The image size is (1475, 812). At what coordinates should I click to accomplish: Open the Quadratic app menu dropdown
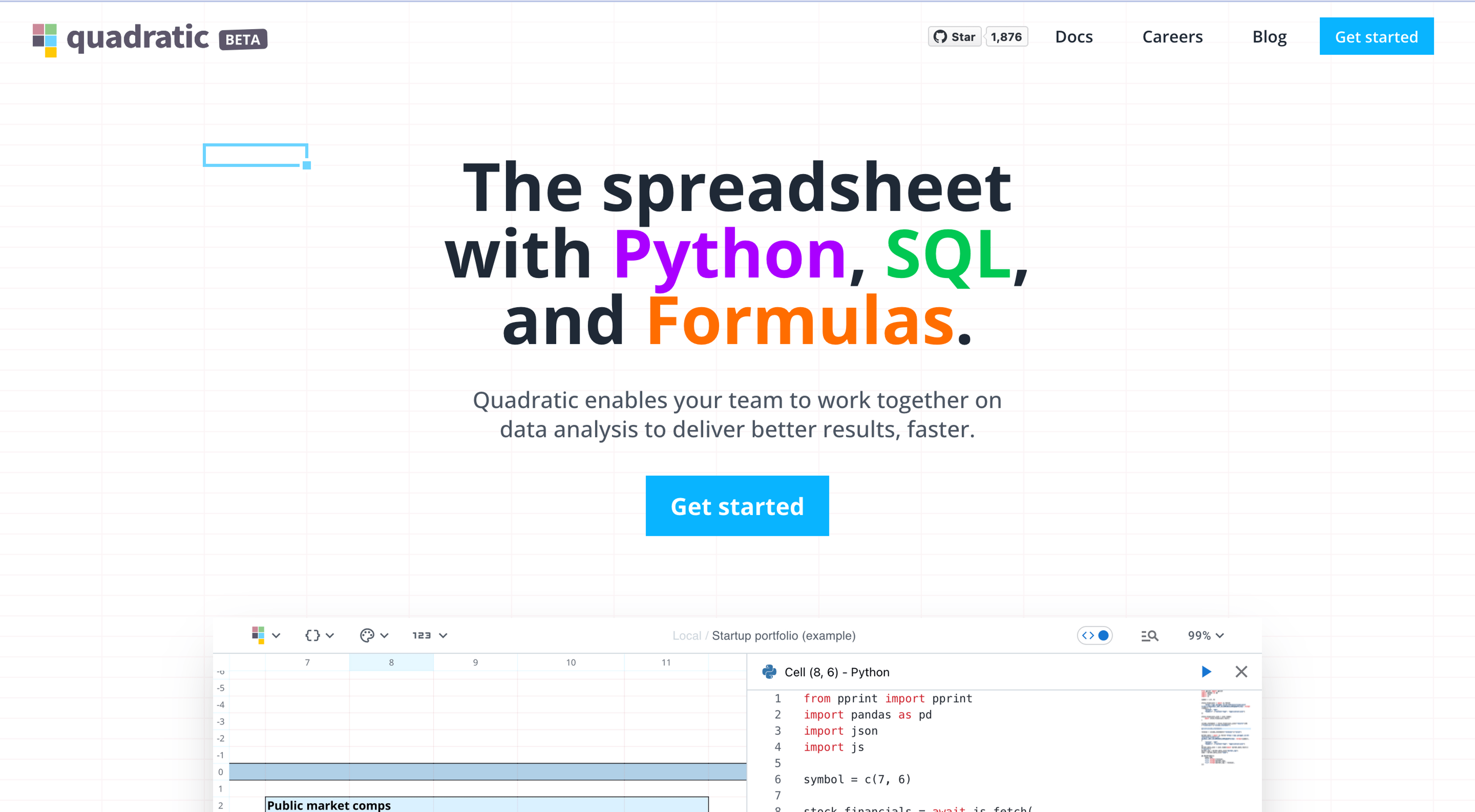(x=266, y=635)
